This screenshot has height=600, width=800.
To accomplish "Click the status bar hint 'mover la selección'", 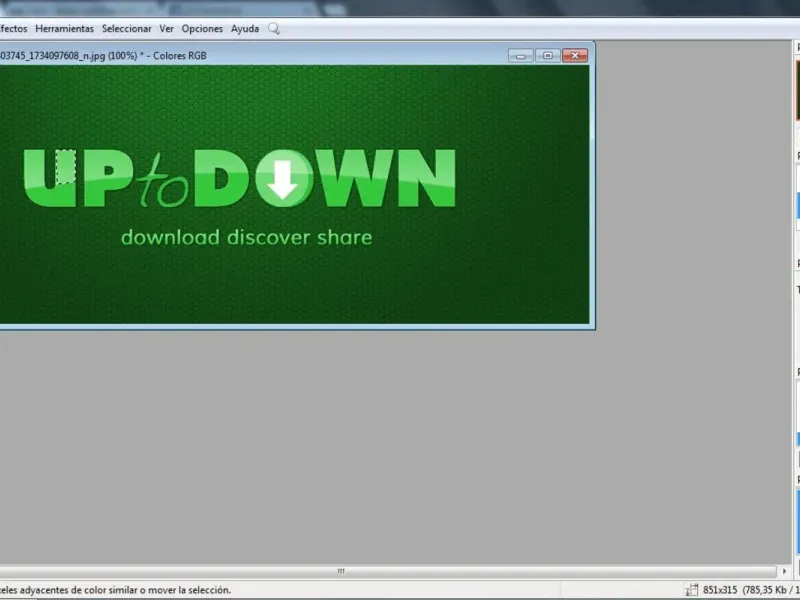I will click(x=189, y=590).
